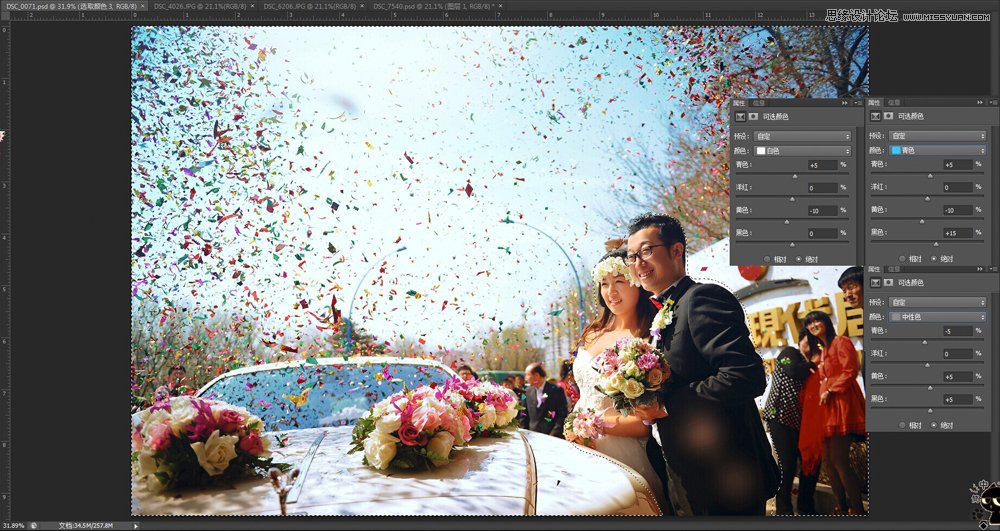Image resolution: width=1000 pixels, height=531 pixels.
Task: Select the 属性 tab in the 青色 panel
Action: coord(874,102)
